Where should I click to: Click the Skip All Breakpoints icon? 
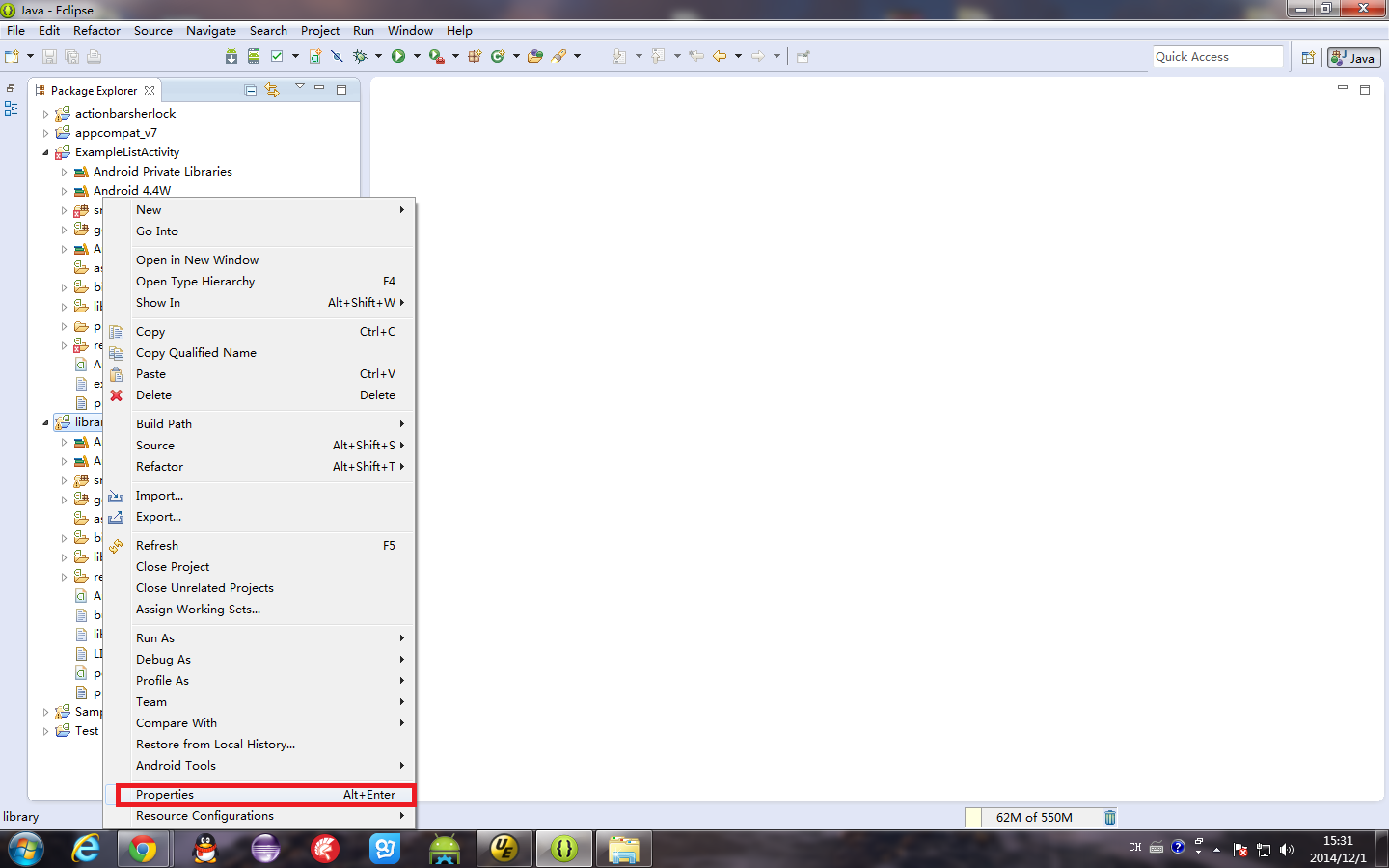pos(337,57)
